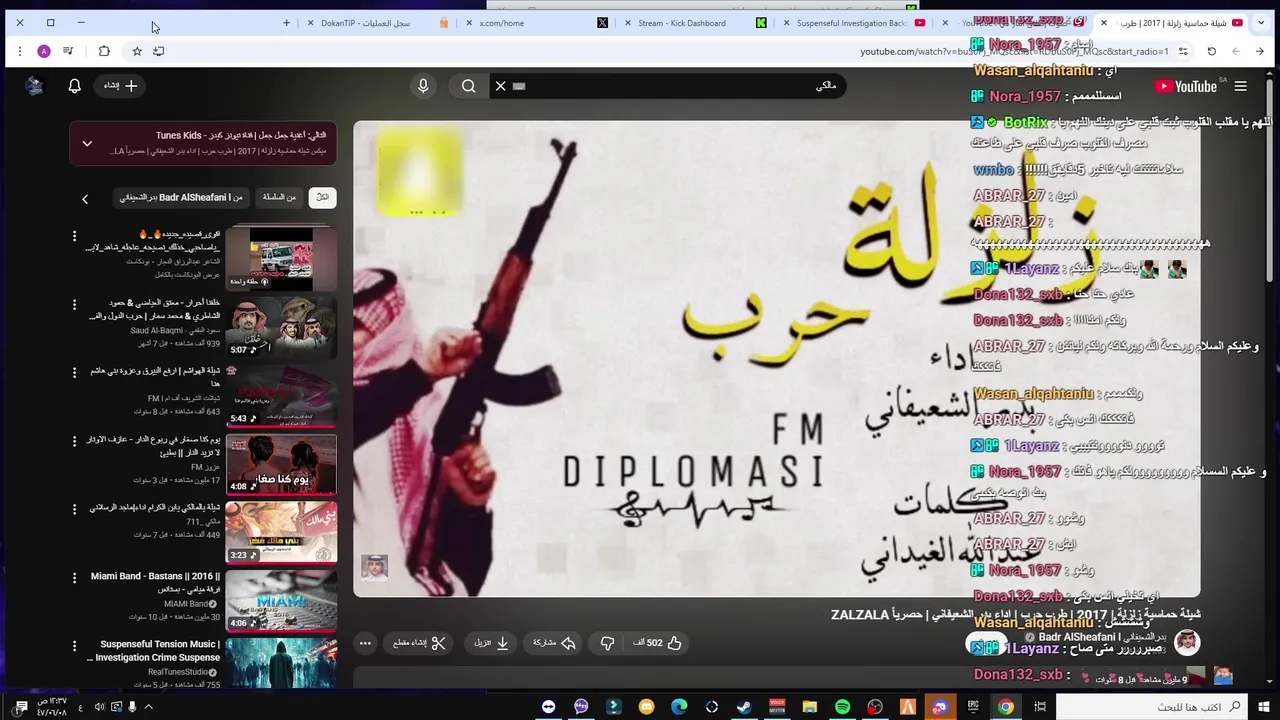The height and width of the screenshot is (720, 1280).
Task: Open options for Suspenseful Tension Music video
Action: coord(74,646)
